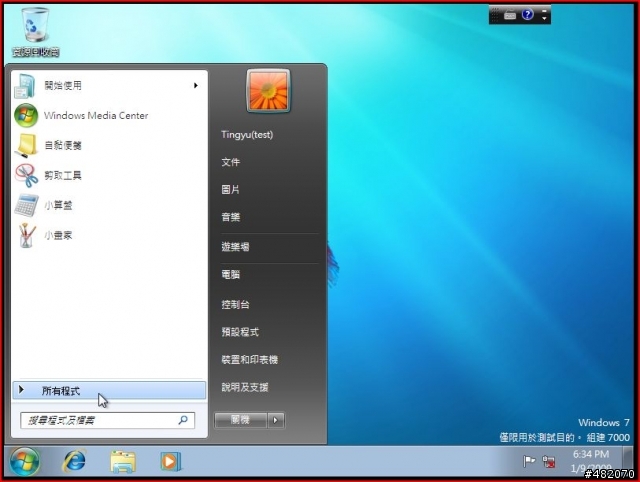Launch 剪取工具 Snipping Tool
640x482 pixels.
[x=109, y=175]
